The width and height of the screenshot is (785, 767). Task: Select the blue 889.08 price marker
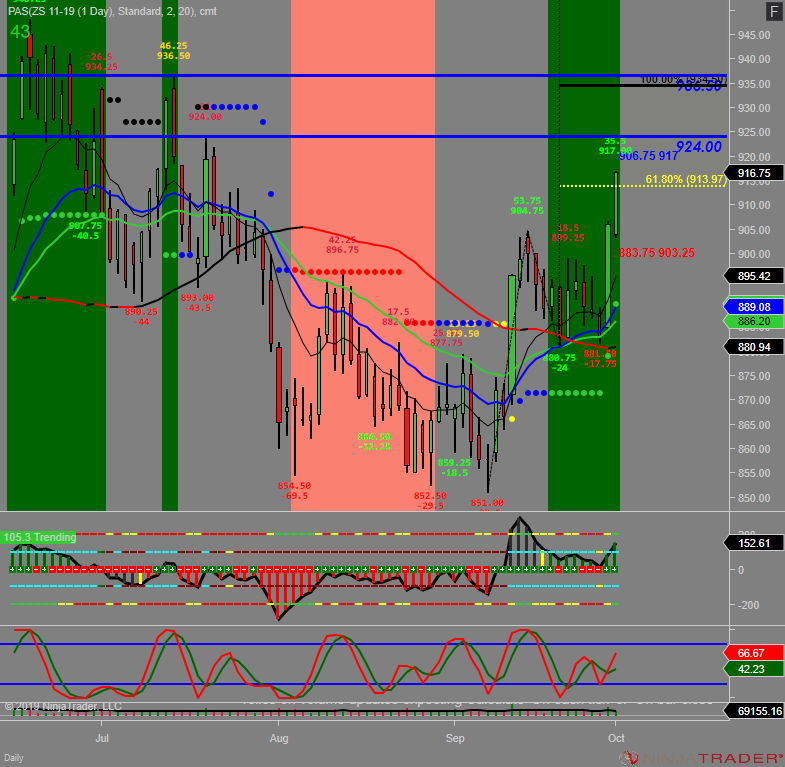click(753, 307)
